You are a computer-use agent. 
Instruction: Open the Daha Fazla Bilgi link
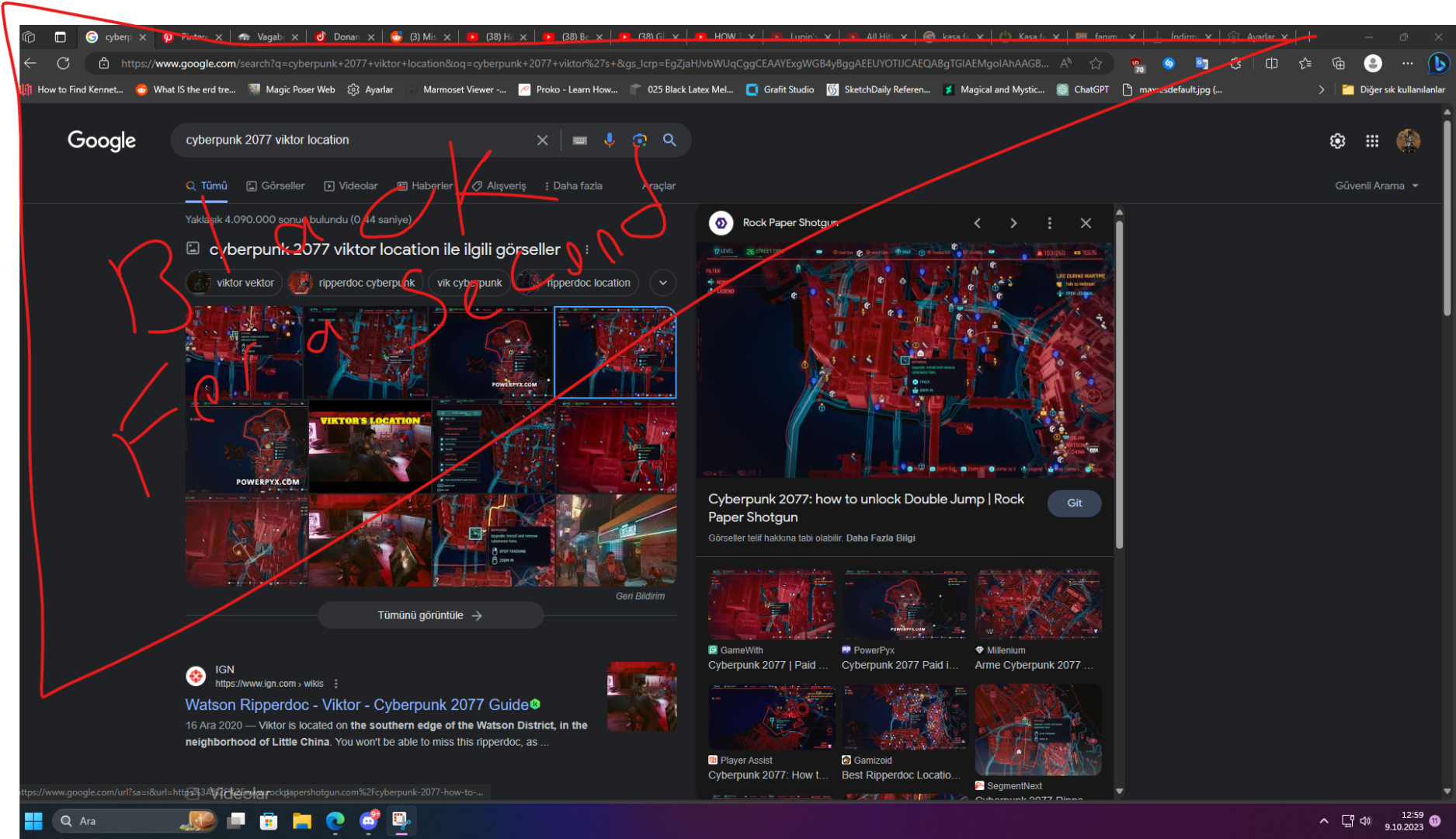pos(881,538)
